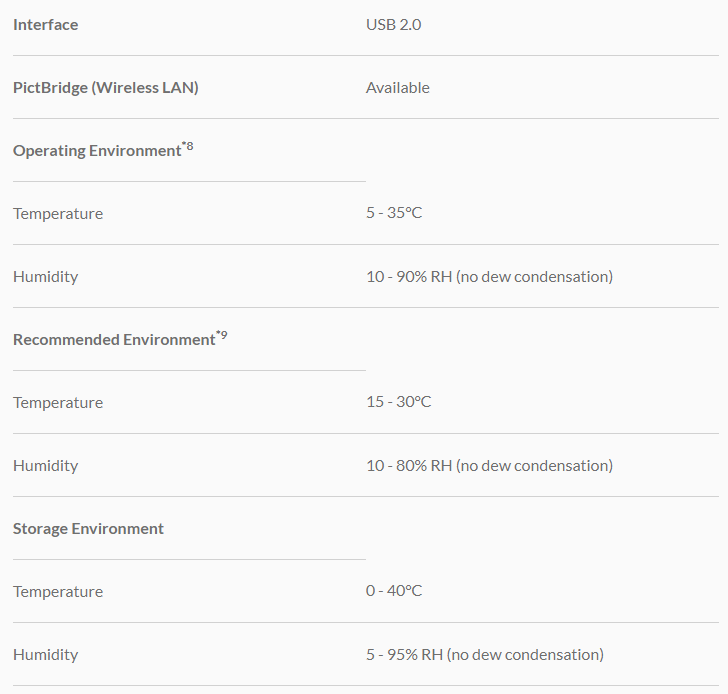Click PictBridge (Wireless LAN) label

tap(105, 88)
